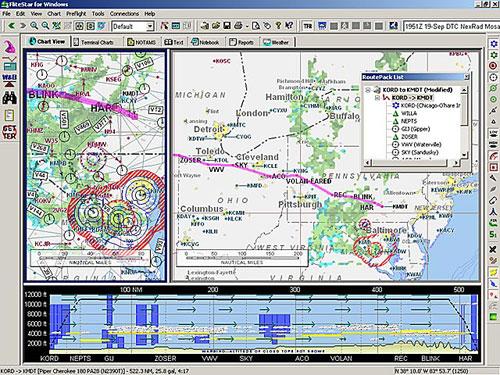
Task: Click the back arrow navigation icon
Action: pyautogui.click(x=12, y=26)
